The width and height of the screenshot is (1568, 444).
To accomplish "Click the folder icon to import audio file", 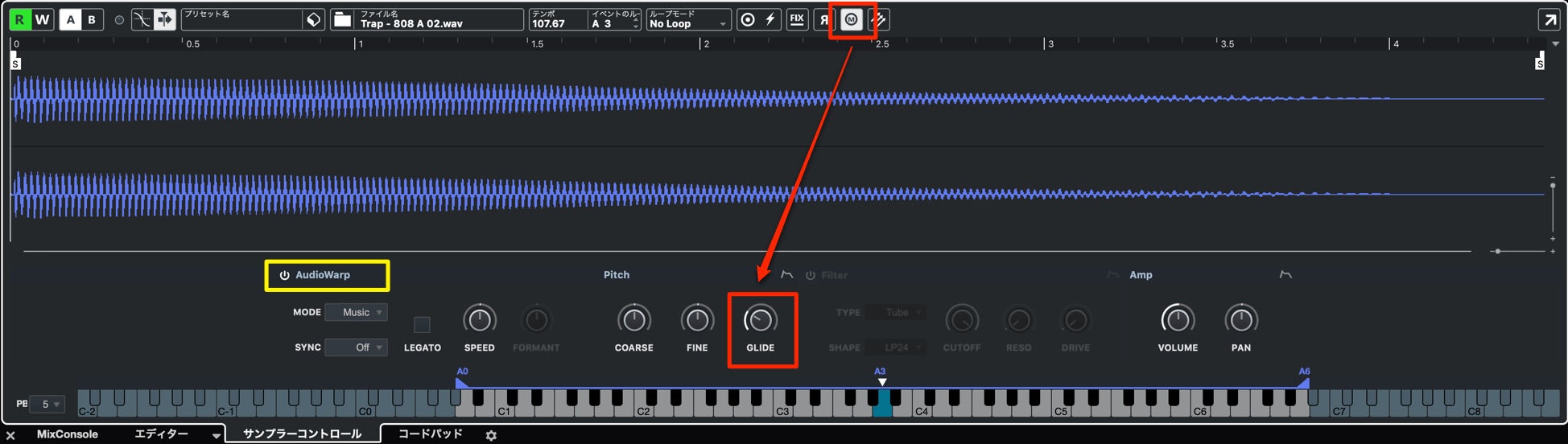I will pos(342,20).
